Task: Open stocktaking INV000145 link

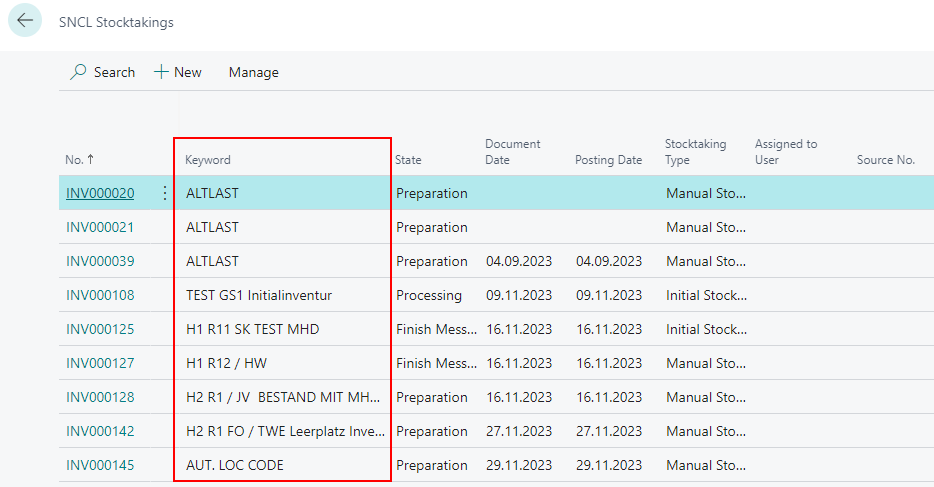Action: point(100,465)
